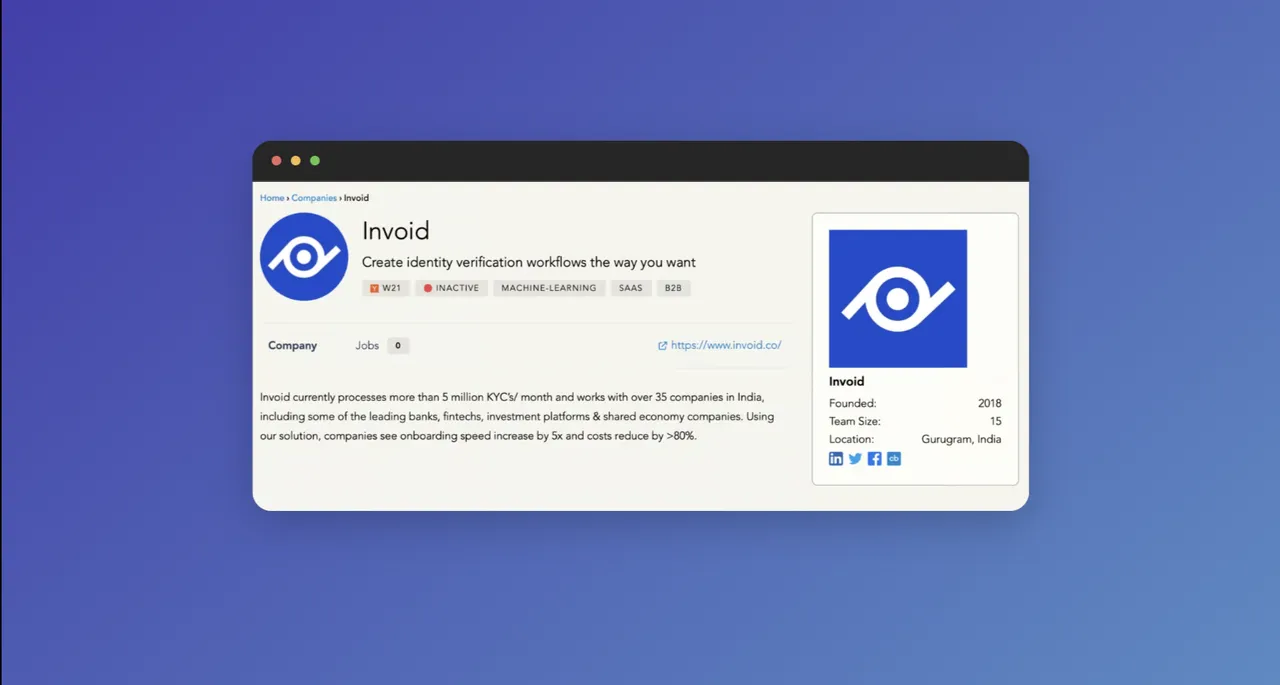Viewport: 1280px width, 685px height.
Task: Click the B2B tag
Action: 674,288
